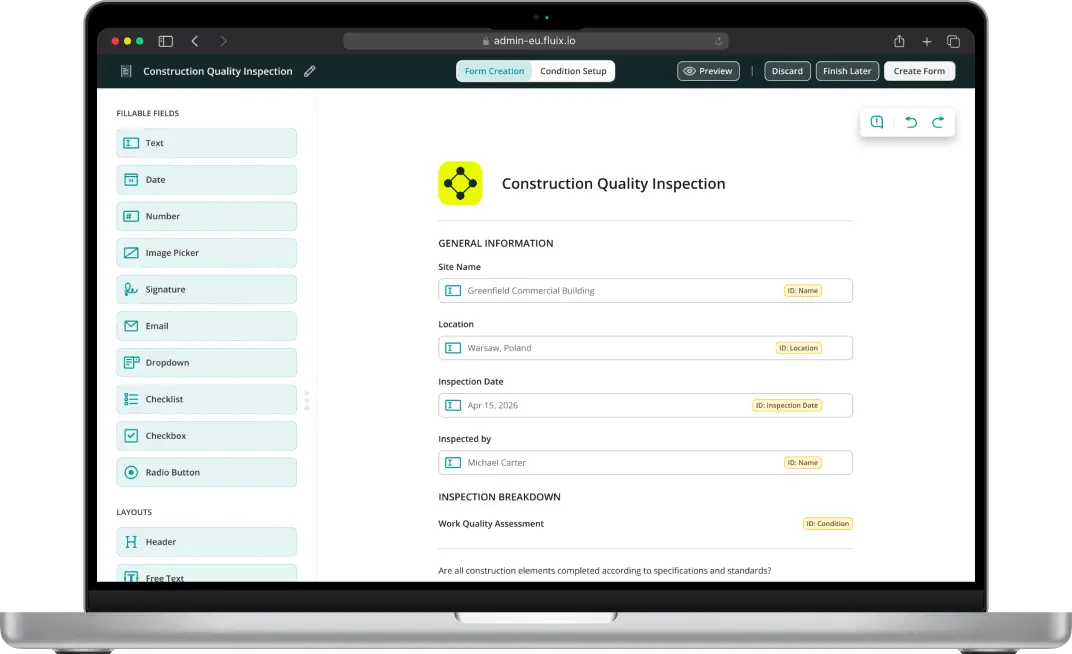Open the comment note icon in toolbar

[877, 122]
